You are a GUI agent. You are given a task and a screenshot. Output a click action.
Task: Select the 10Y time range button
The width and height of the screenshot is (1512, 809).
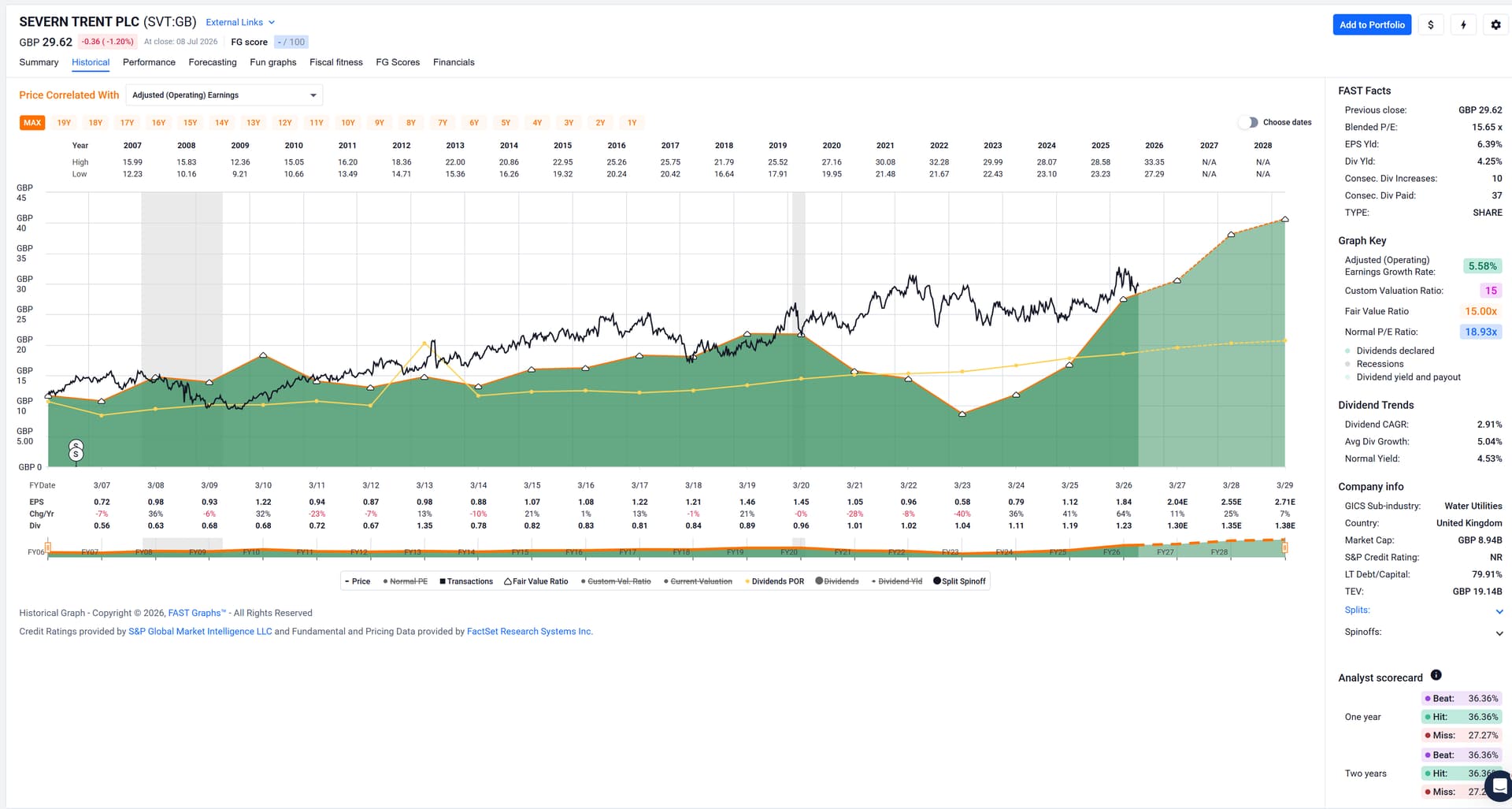(348, 123)
